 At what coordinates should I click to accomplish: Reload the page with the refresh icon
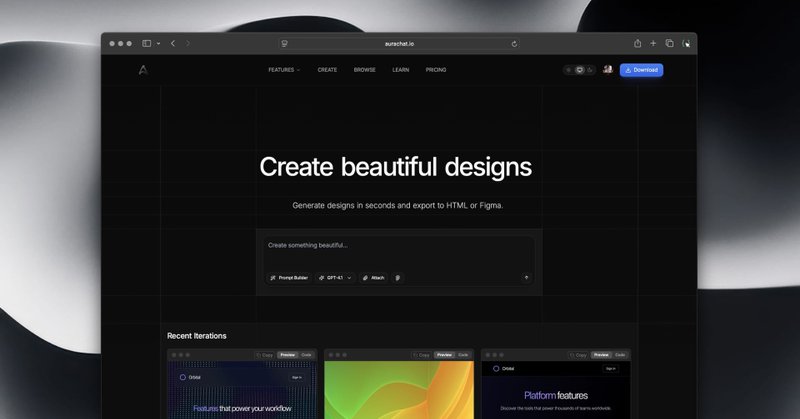pyautogui.click(x=514, y=44)
